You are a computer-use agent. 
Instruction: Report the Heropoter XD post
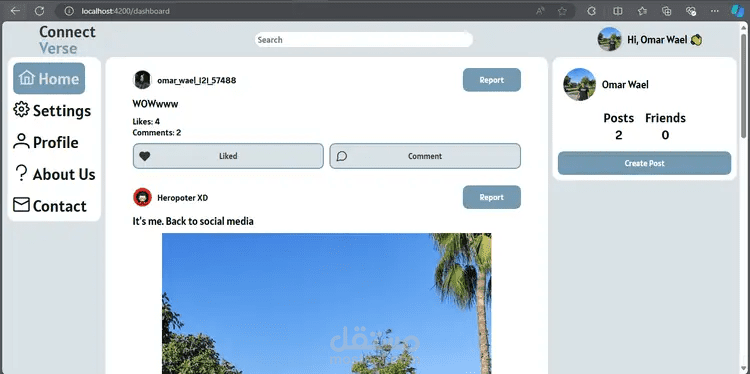pyautogui.click(x=492, y=197)
